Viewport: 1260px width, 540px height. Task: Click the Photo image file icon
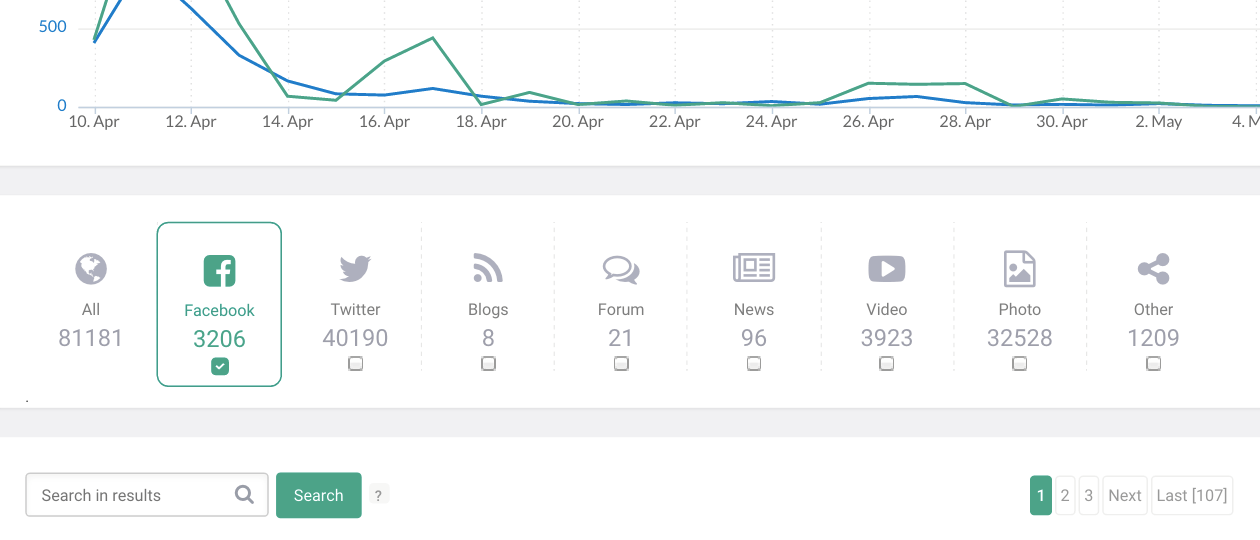(x=1019, y=268)
